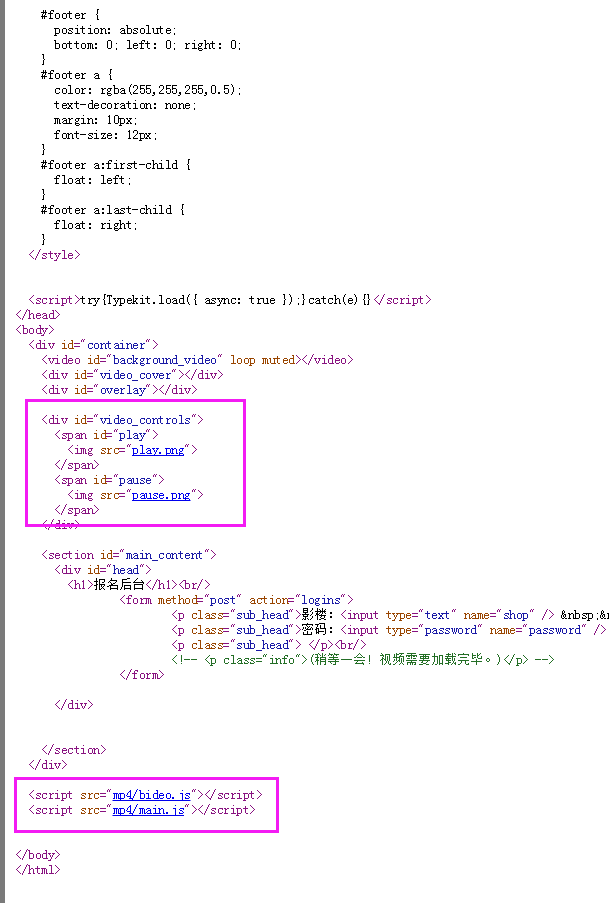Click the div id="video_controls" line
This screenshot has height=903, width=609.
(122, 420)
